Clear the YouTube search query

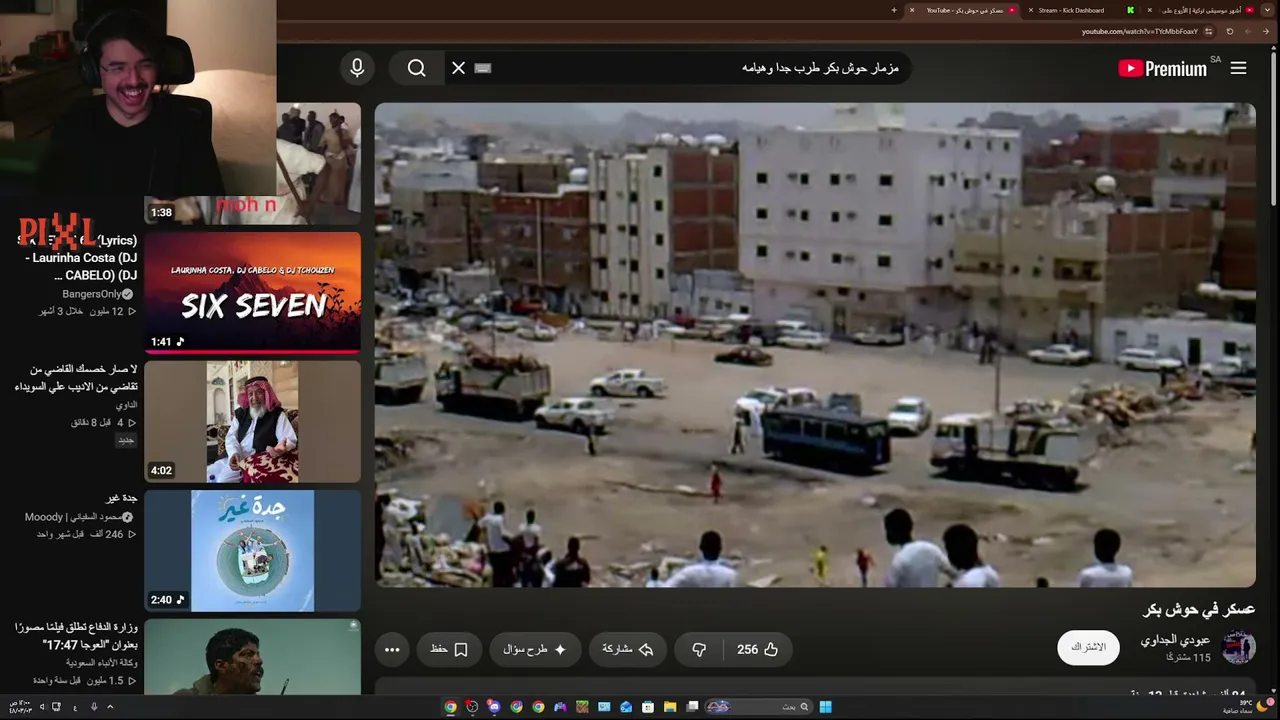(x=458, y=68)
